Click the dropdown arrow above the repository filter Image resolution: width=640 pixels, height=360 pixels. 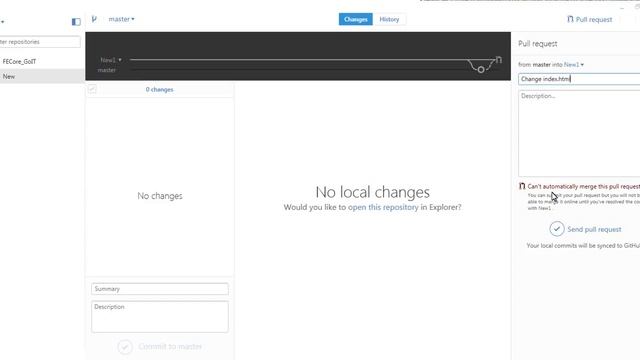pos(2,22)
